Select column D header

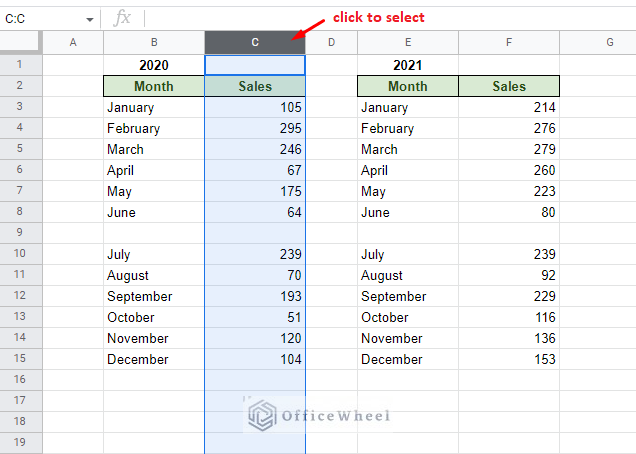pos(331,42)
